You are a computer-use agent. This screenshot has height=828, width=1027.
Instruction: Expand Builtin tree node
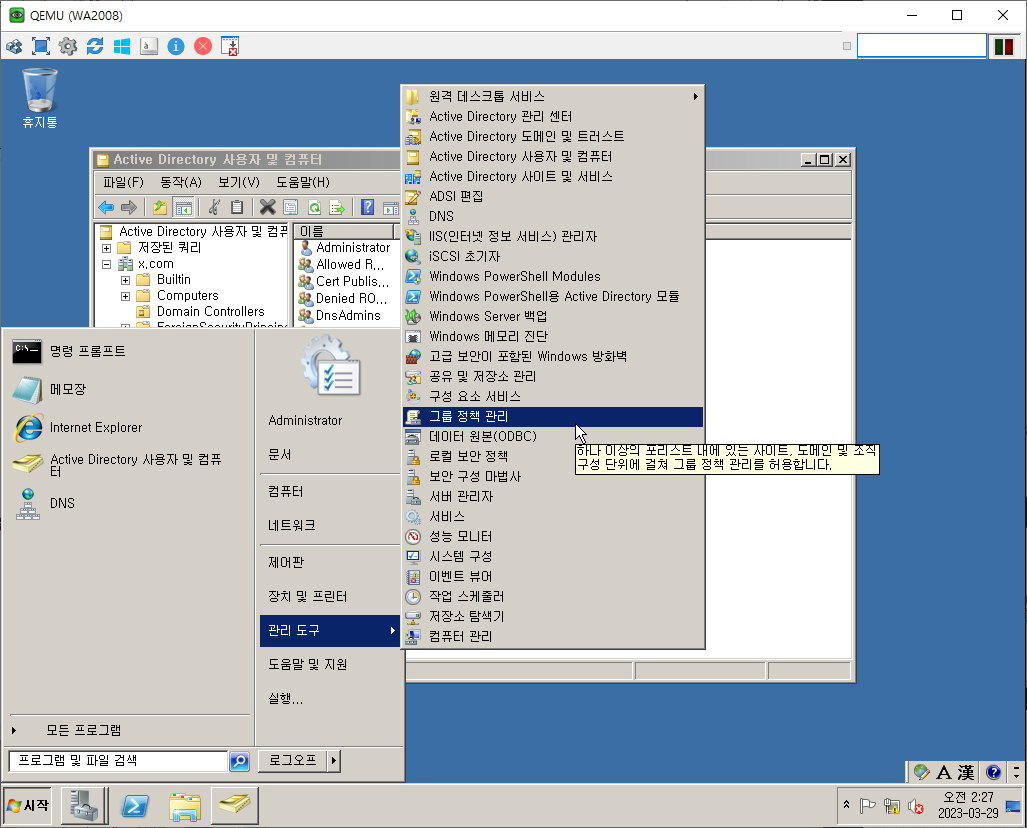(125, 280)
